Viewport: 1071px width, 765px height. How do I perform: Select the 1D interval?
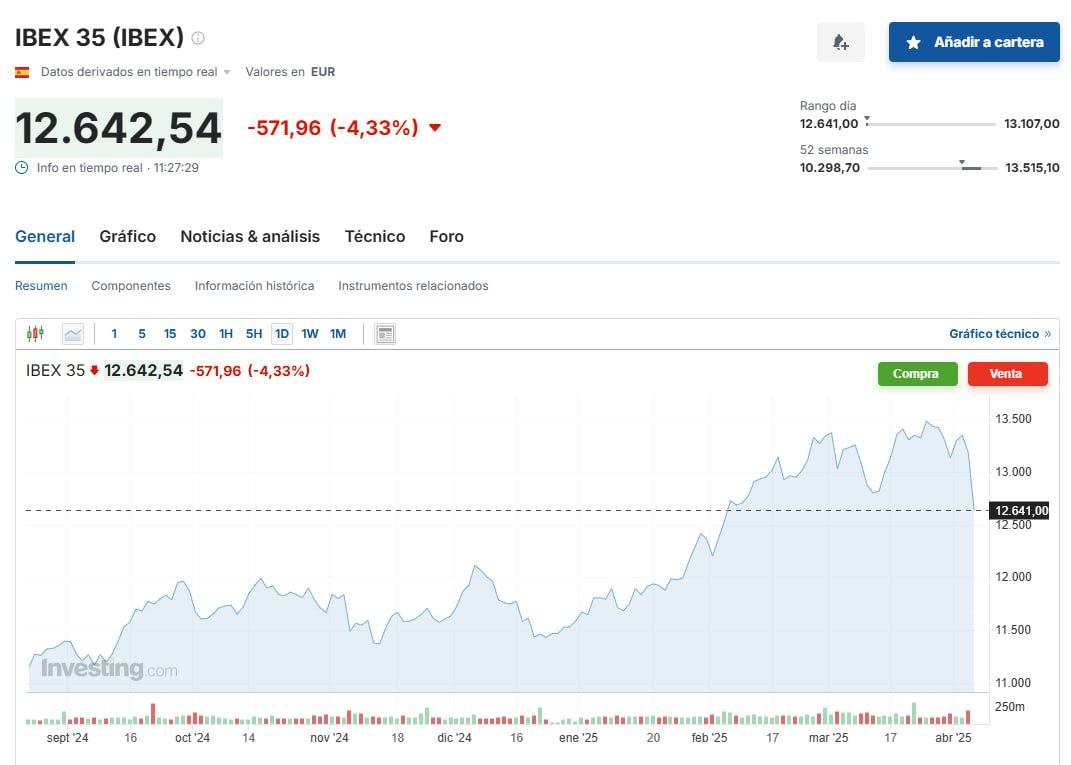pyautogui.click(x=282, y=334)
